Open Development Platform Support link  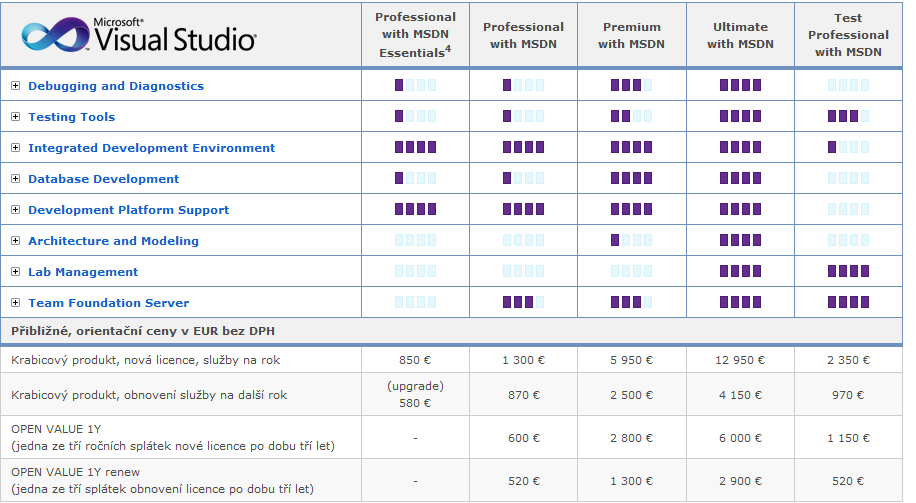(x=129, y=210)
